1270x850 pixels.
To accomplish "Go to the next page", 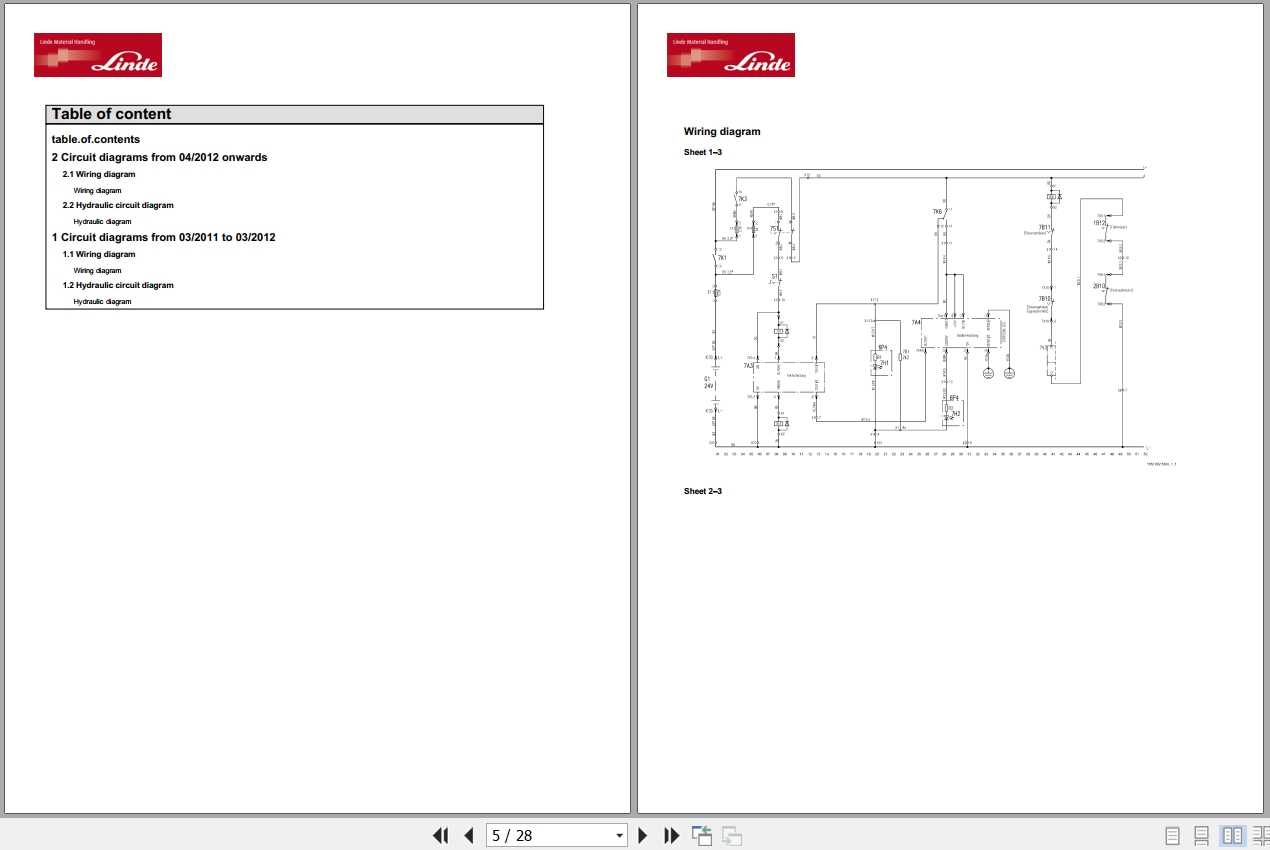I will coord(643,836).
